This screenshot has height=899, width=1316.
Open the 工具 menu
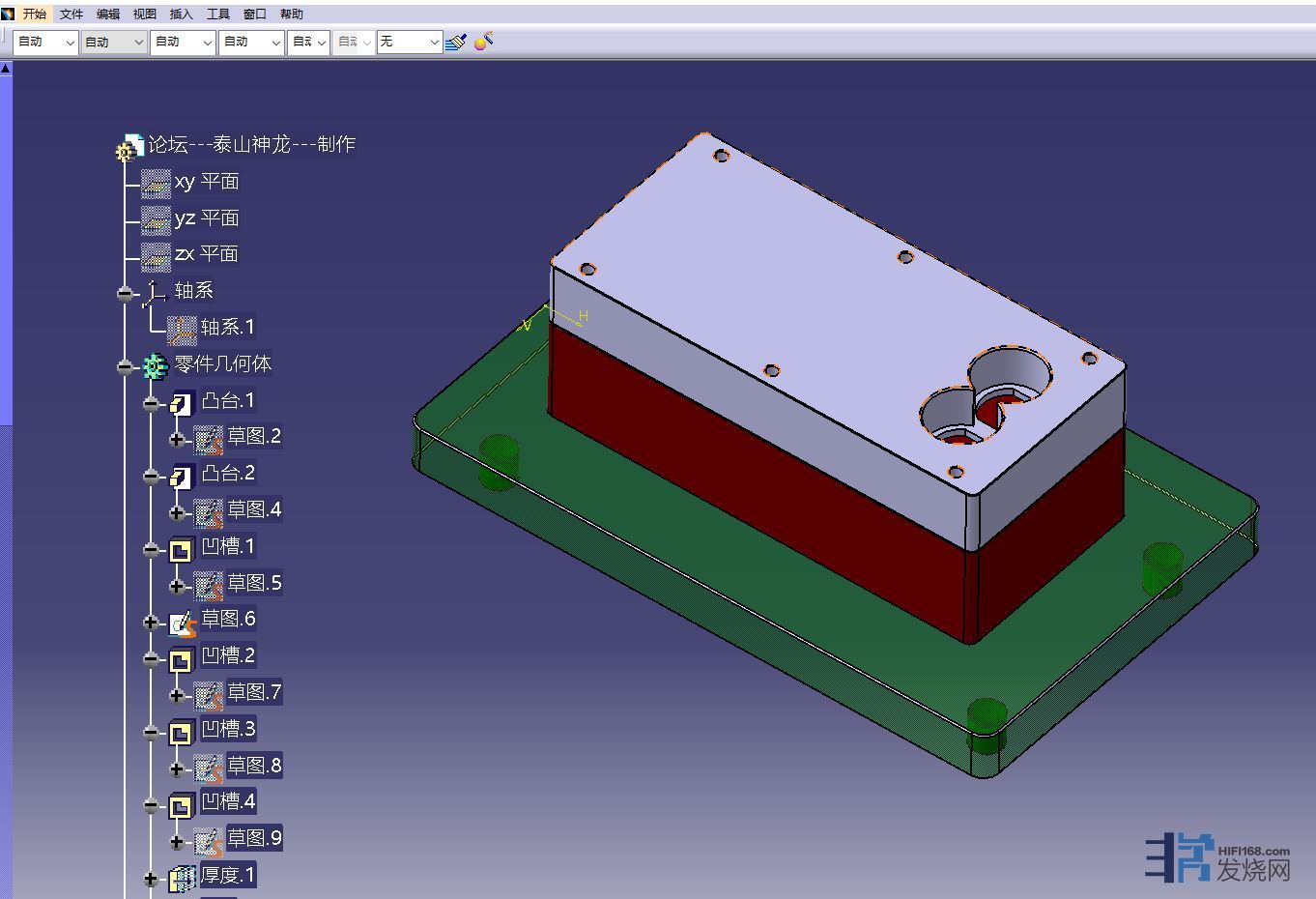click(218, 14)
